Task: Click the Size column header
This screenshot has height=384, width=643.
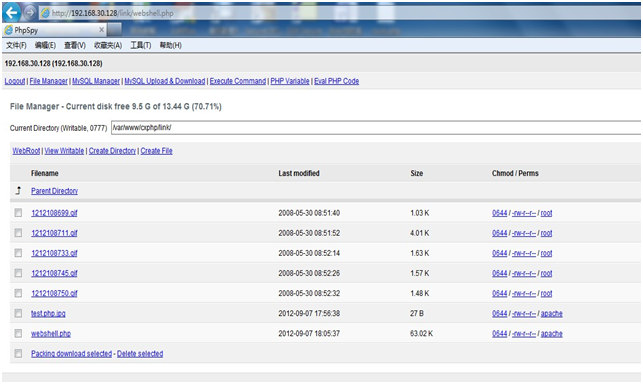Action: click(417, 173)
